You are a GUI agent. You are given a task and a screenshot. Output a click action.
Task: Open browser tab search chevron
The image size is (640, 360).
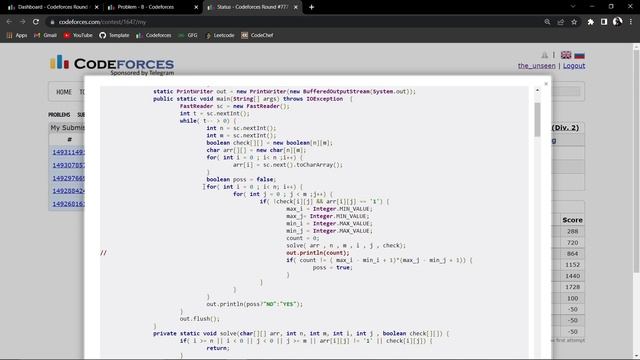point(573,7)
